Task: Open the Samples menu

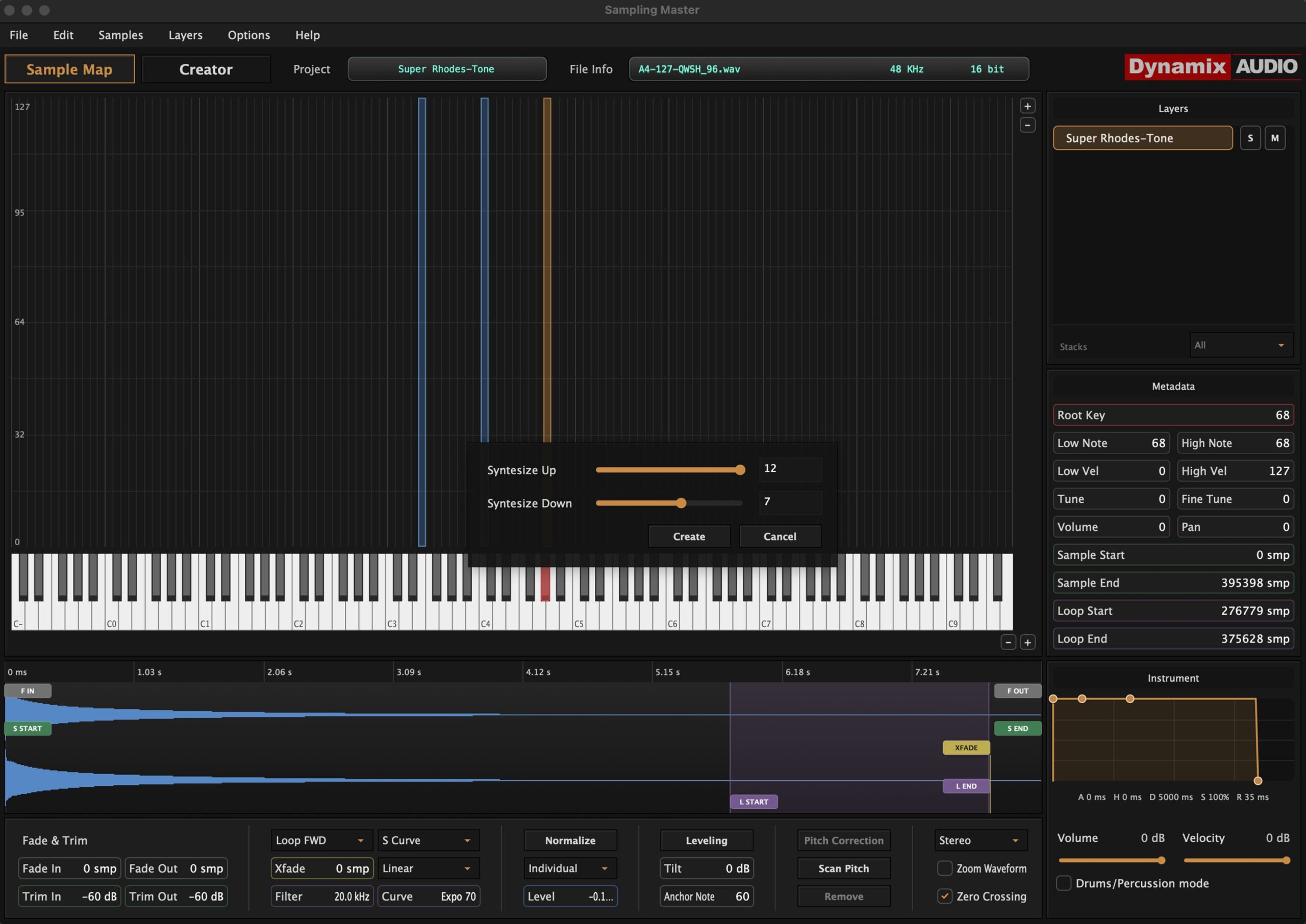Action: coord(120,35)
